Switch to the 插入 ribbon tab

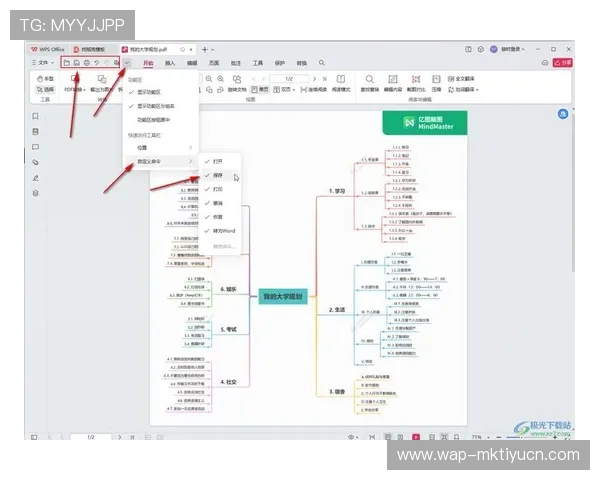click(170, 62)
